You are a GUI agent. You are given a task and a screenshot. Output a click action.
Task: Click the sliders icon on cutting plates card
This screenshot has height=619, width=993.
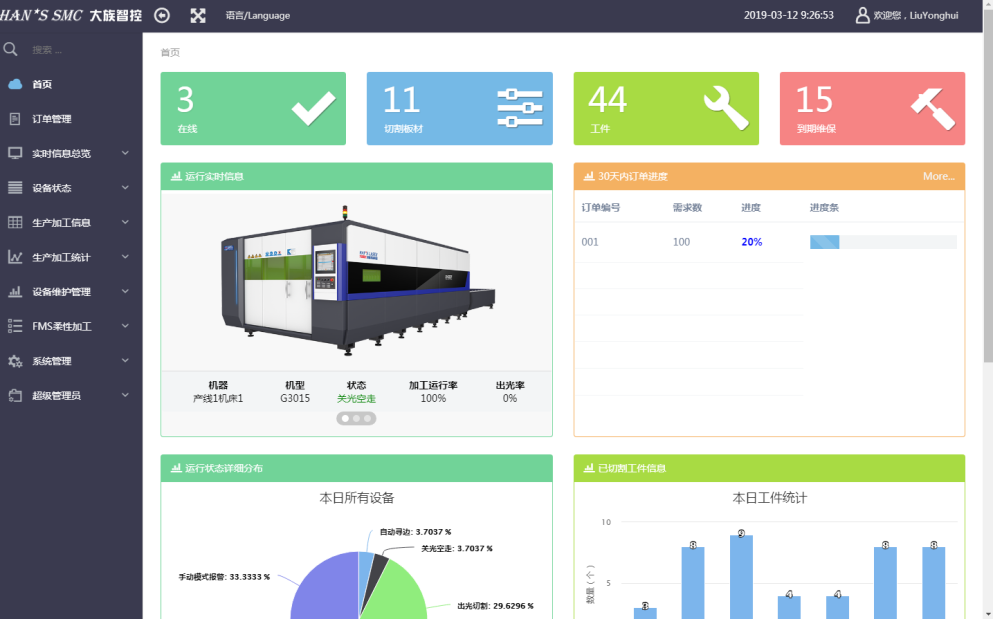[x=519, y=108]
